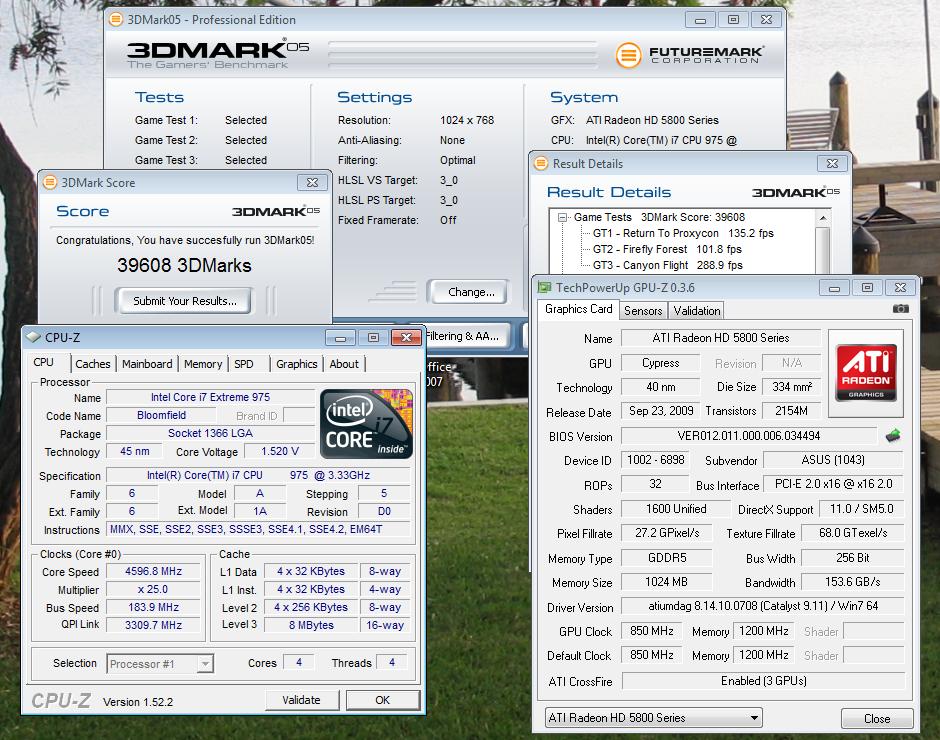Screen dimensions: 940x740
Task: Click the Futuremark orange logo icon
Action: [x=628, y=55]
